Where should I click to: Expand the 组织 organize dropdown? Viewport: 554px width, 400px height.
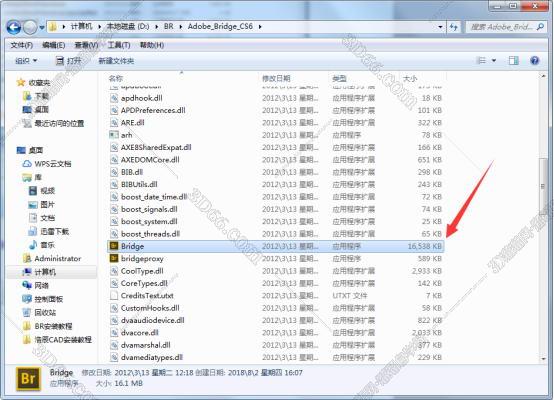click(26, 61)
